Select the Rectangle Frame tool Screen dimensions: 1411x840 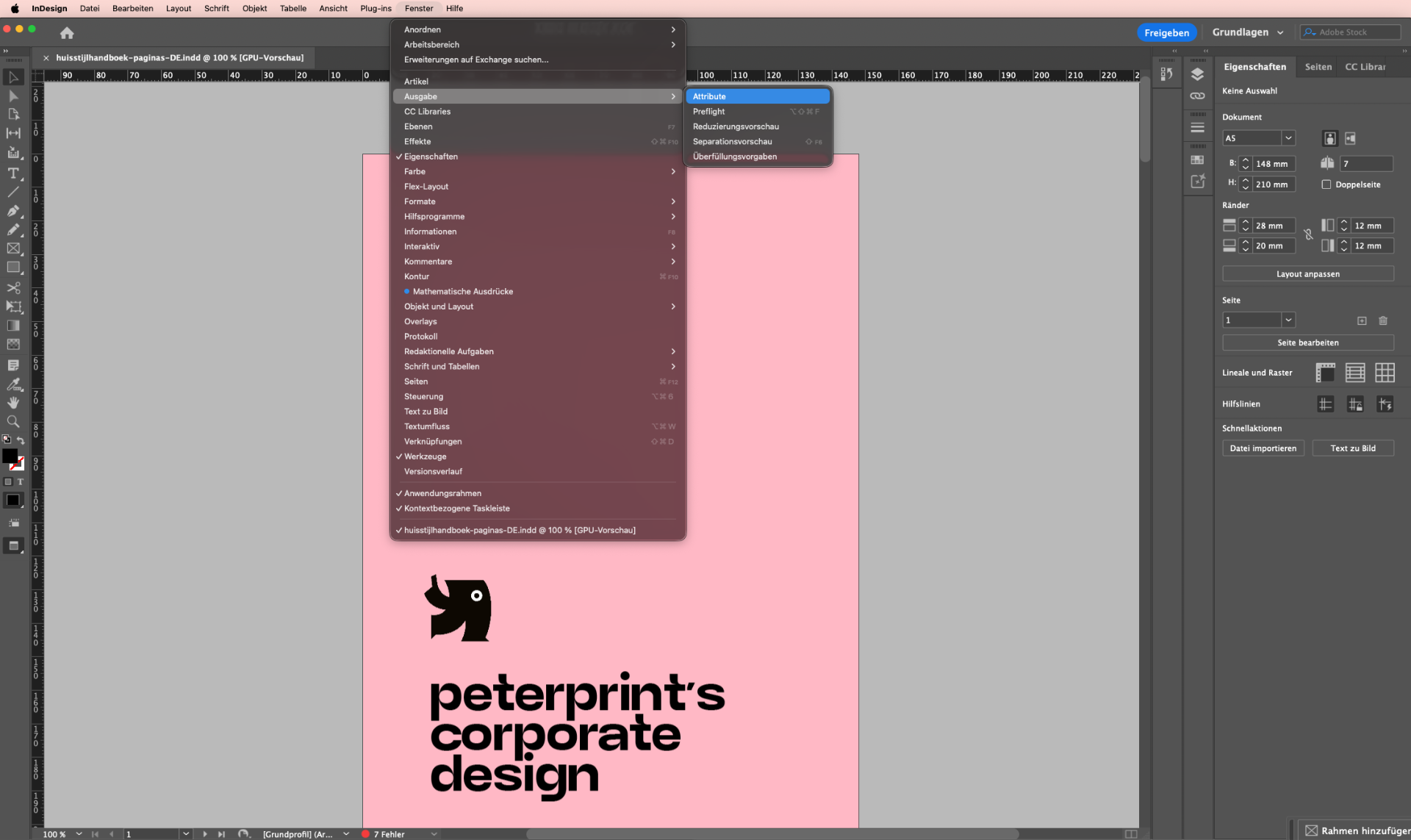[13, 248]
